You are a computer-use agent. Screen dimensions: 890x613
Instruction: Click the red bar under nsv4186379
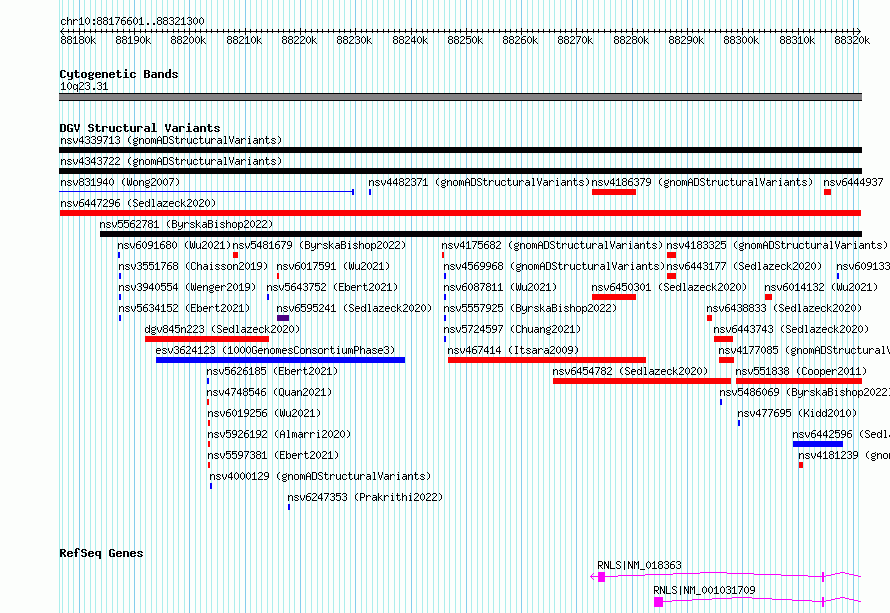click(614, 192)
